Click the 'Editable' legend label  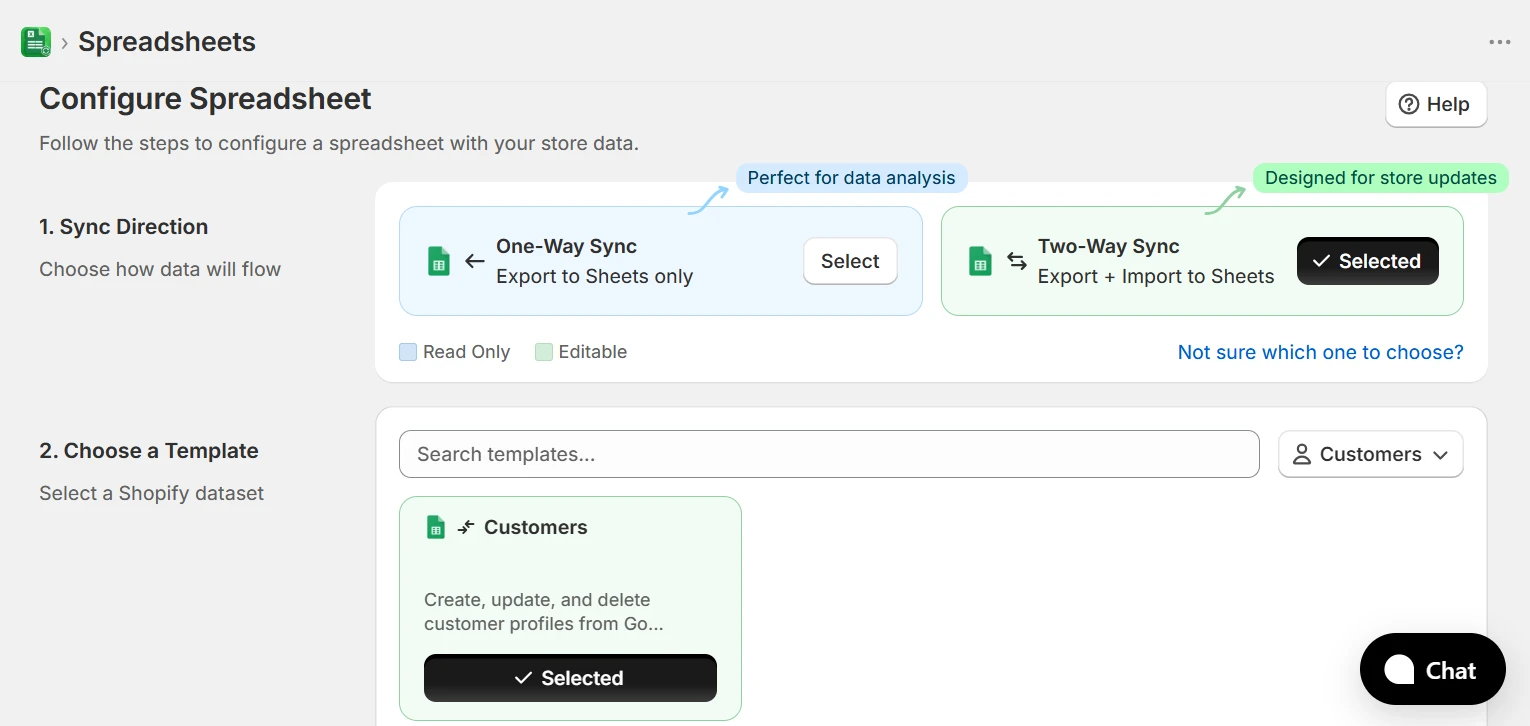pyautogui.click(x=593, y=352)
